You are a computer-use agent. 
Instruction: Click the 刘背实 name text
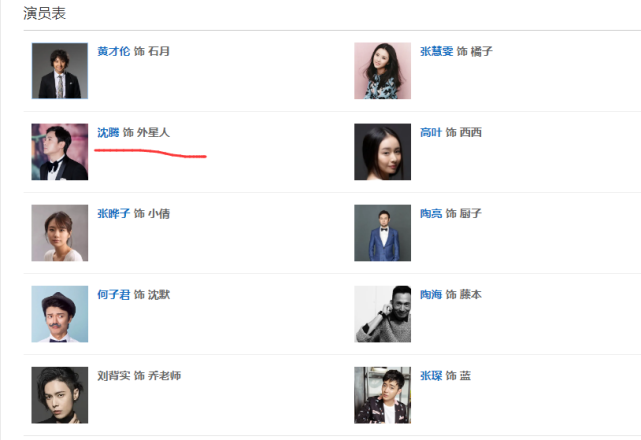(114, 375)
